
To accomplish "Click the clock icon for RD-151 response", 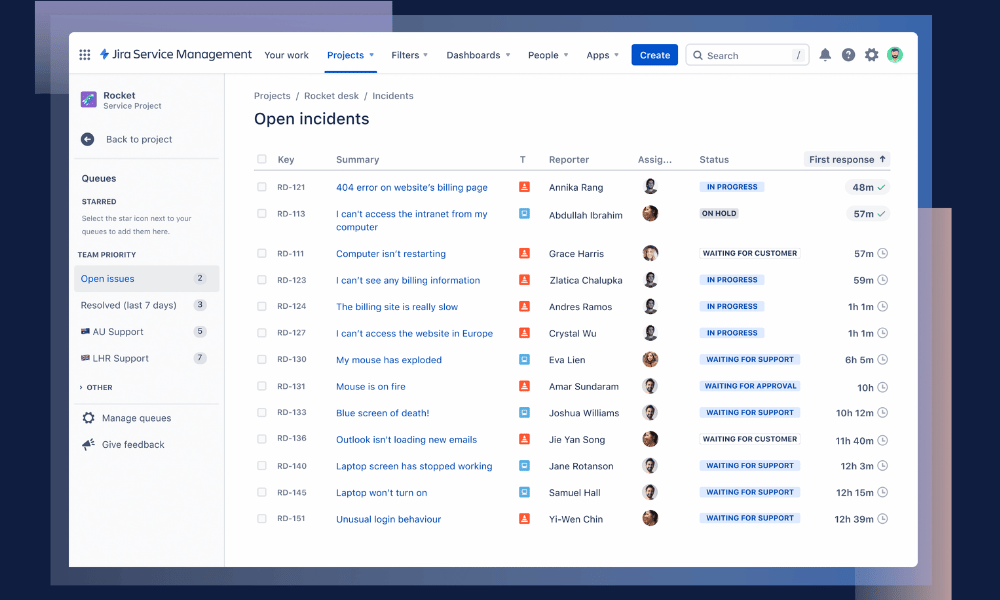I will (883, 519).
